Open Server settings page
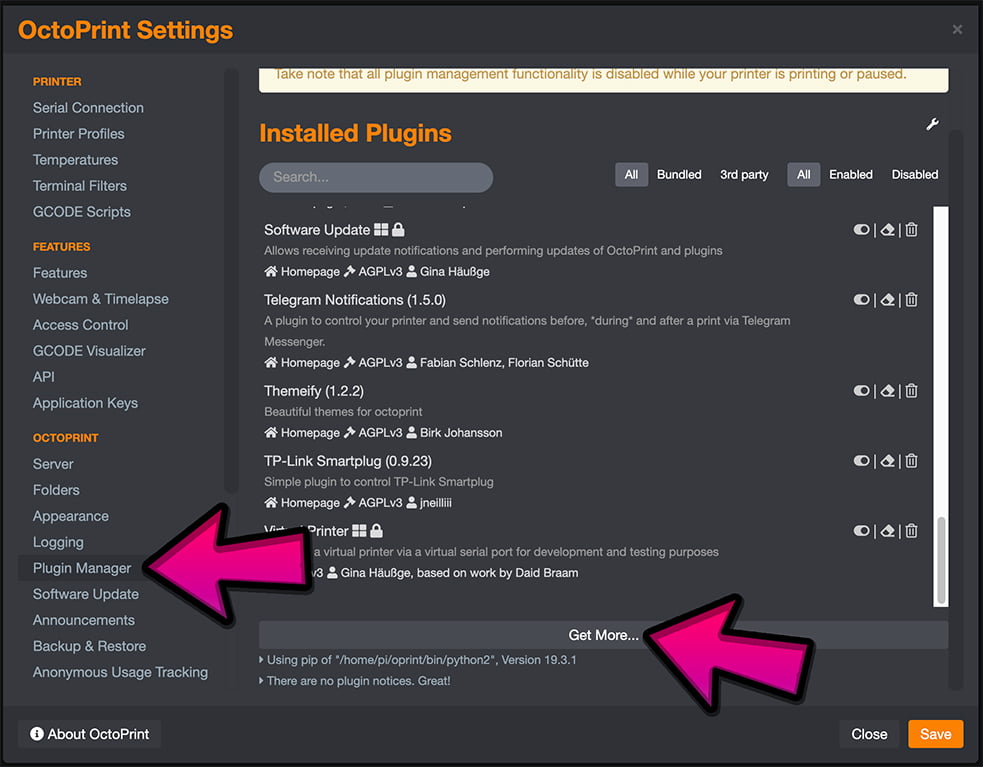 click(53, 464)
